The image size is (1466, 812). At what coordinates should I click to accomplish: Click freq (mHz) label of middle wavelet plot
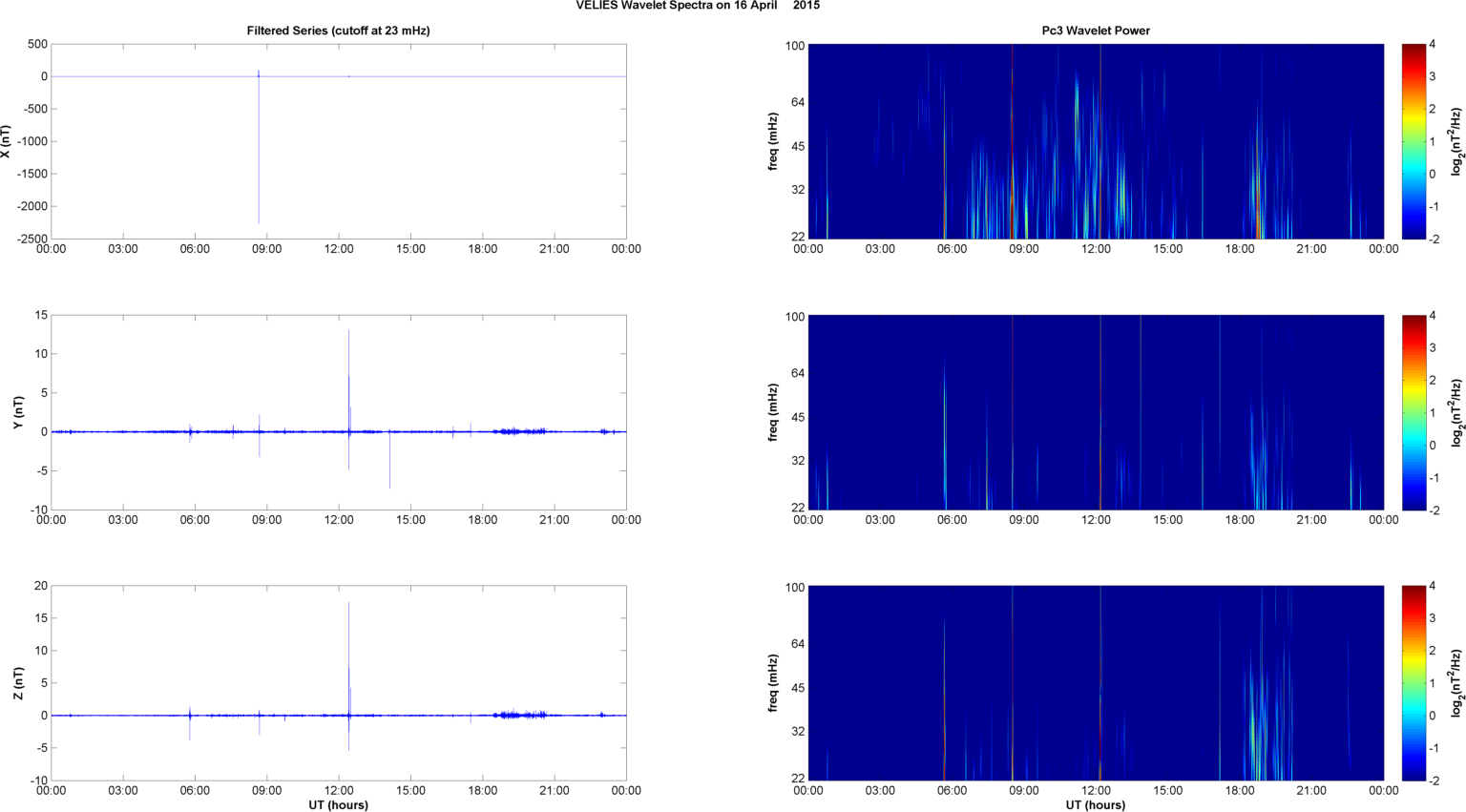point(773,412)
